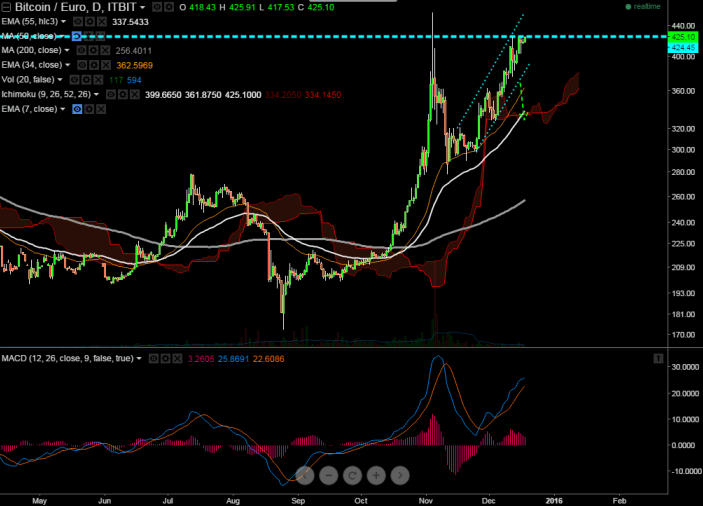Click the realtime status indicator
Image resolution: width=703 pixels, height=506 pixels.
[643, 7]
